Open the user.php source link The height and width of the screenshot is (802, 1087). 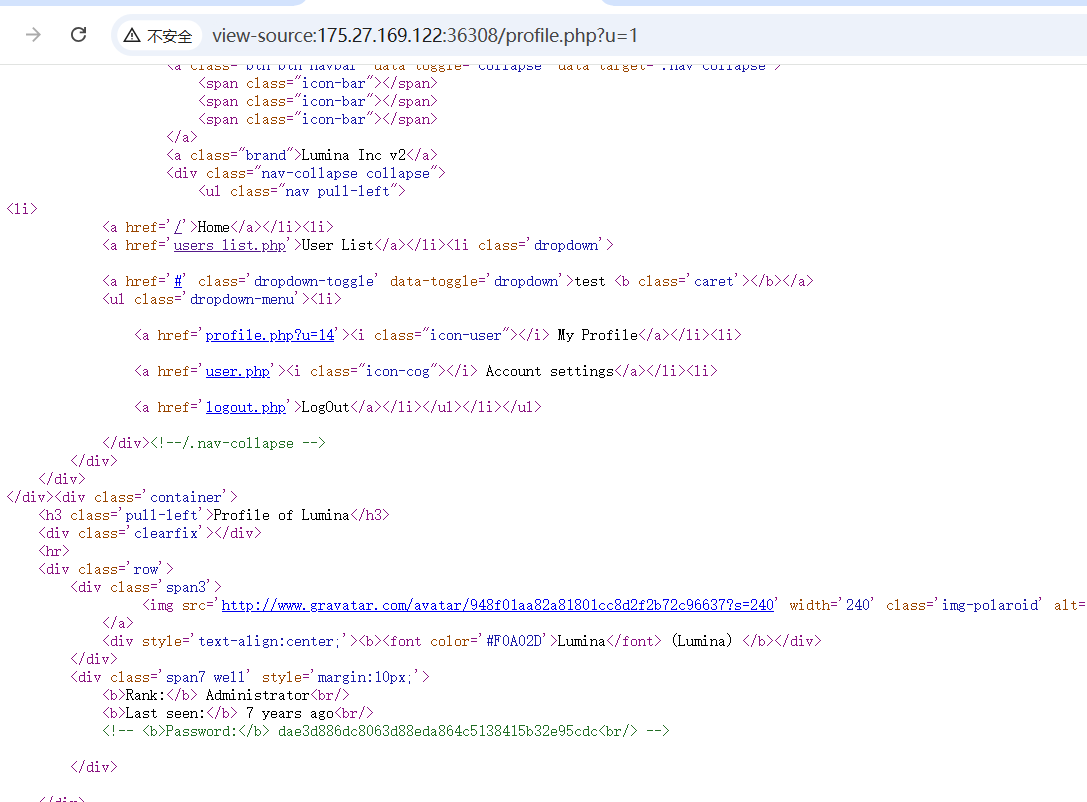[x=238, y=371]
